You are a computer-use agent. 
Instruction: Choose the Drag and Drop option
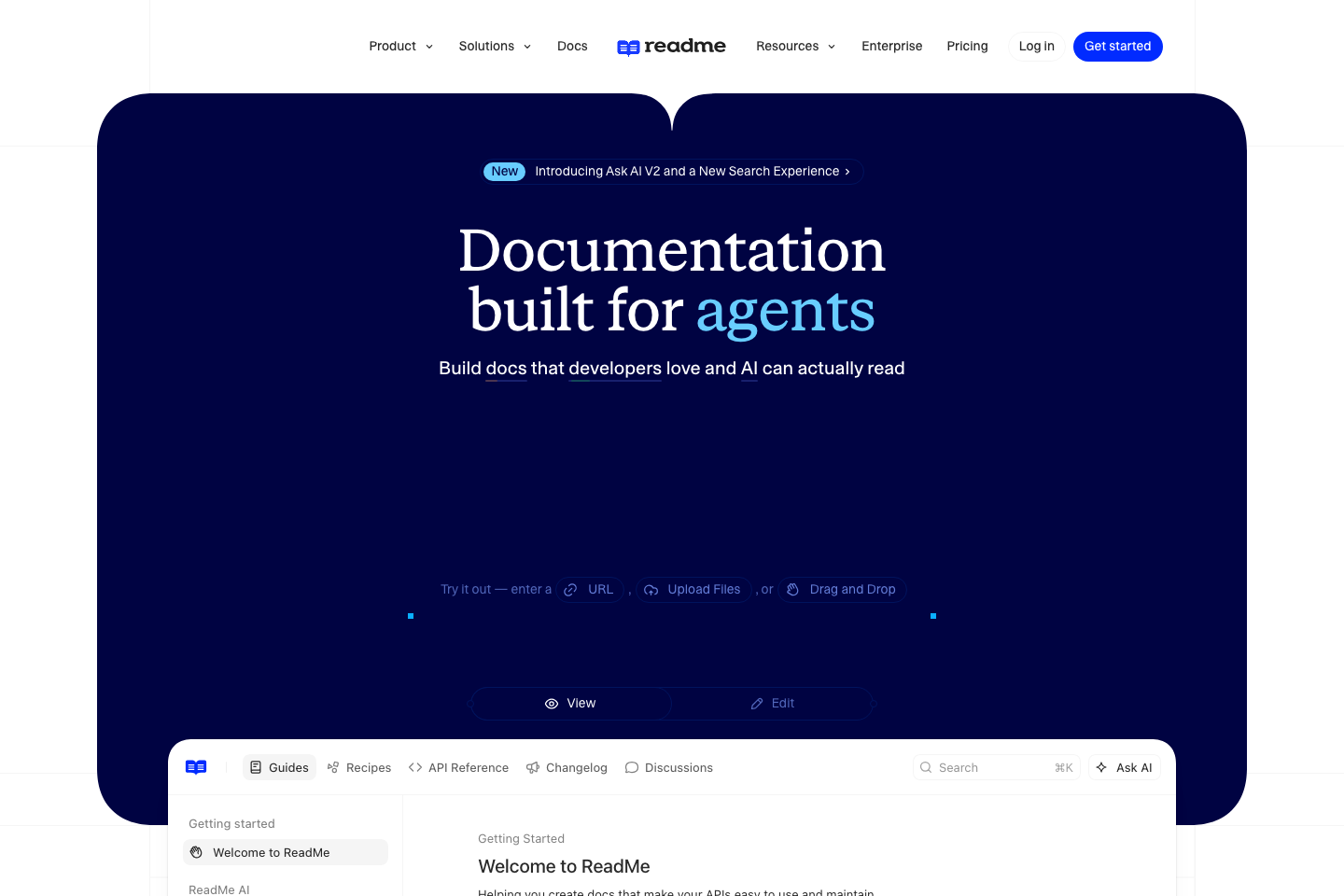tap(842, 590)
